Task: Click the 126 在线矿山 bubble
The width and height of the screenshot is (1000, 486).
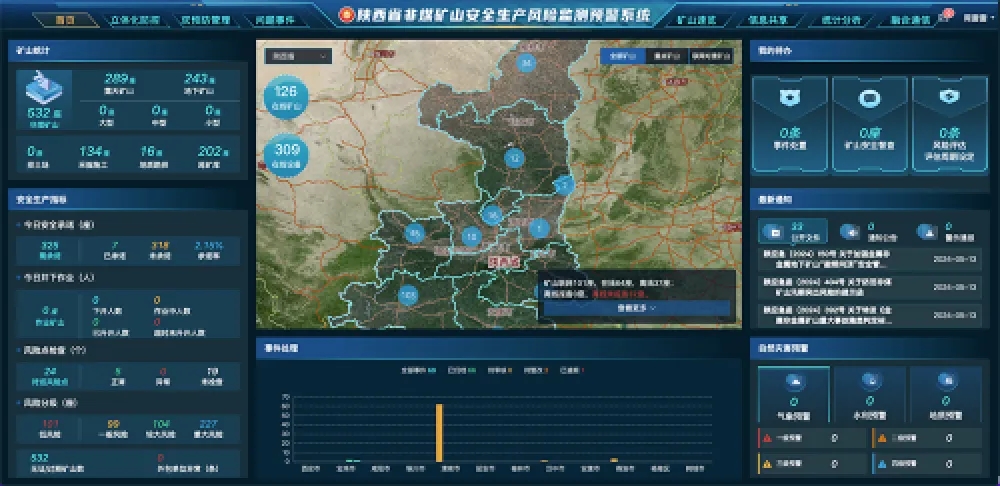Action: click(x=287, y=97)
